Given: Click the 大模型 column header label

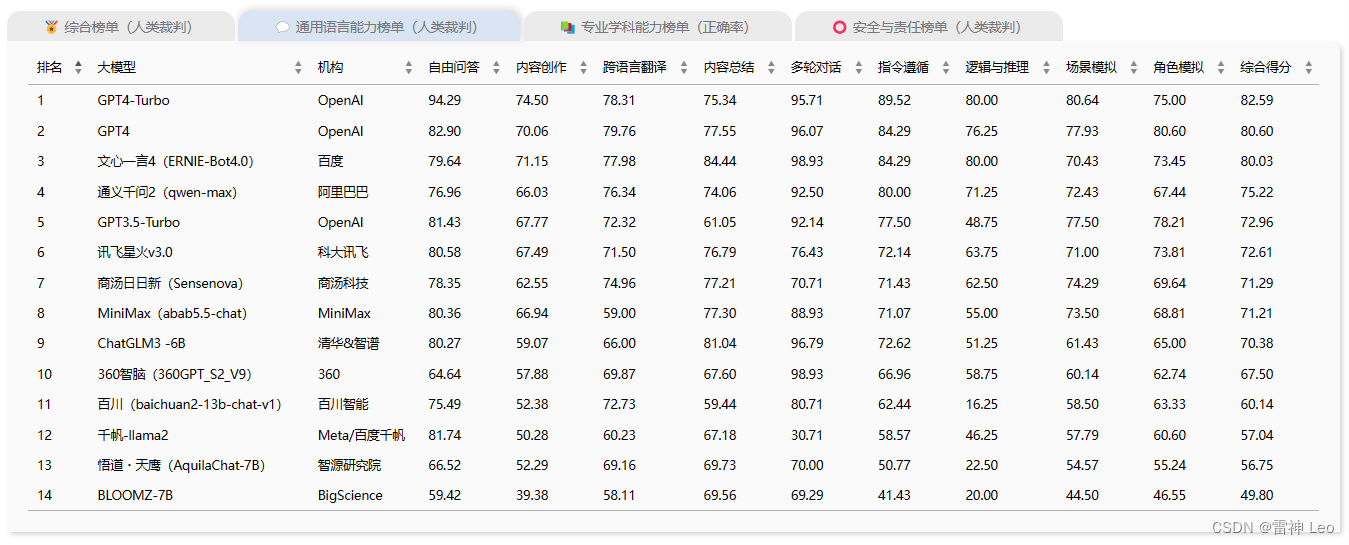Looking at the screenshot, I should pyautogui.click(x=116, y=68).
